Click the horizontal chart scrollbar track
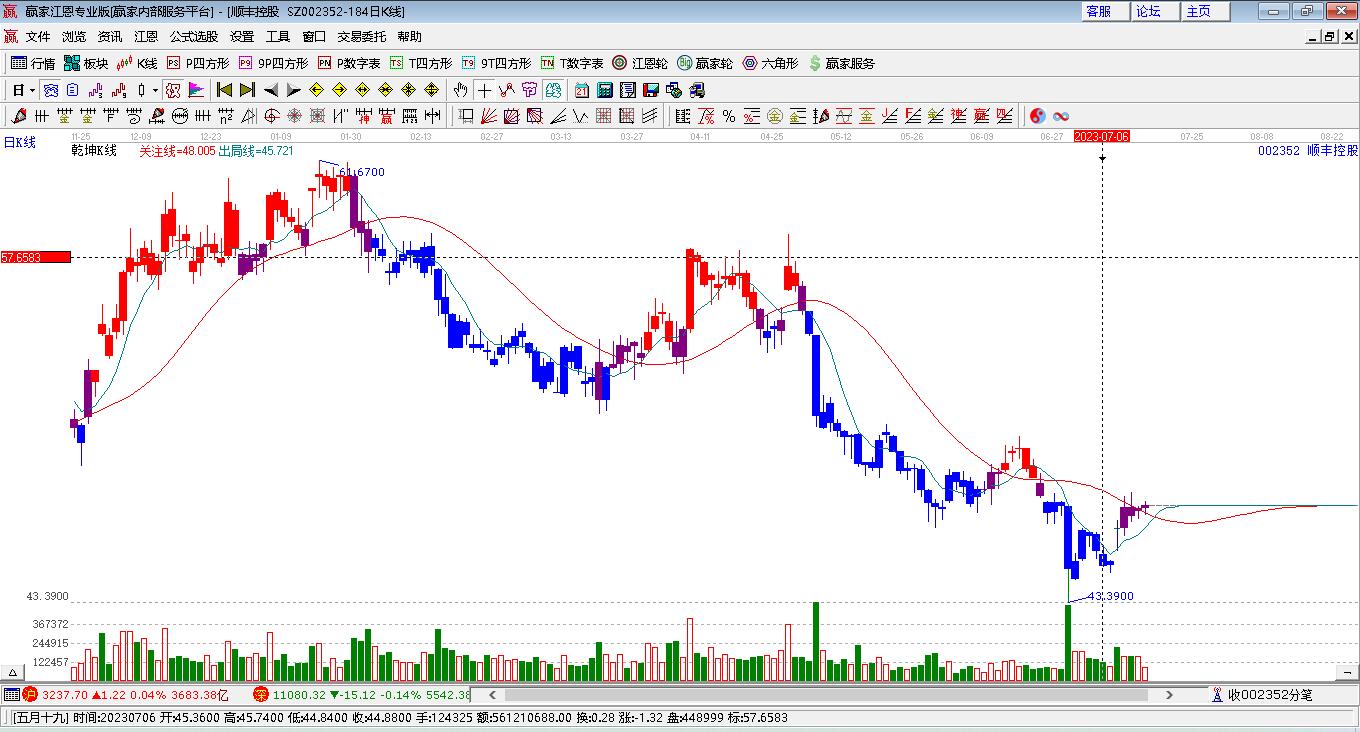The height and width of the screenshot is (732, 1360). point(830,694)
